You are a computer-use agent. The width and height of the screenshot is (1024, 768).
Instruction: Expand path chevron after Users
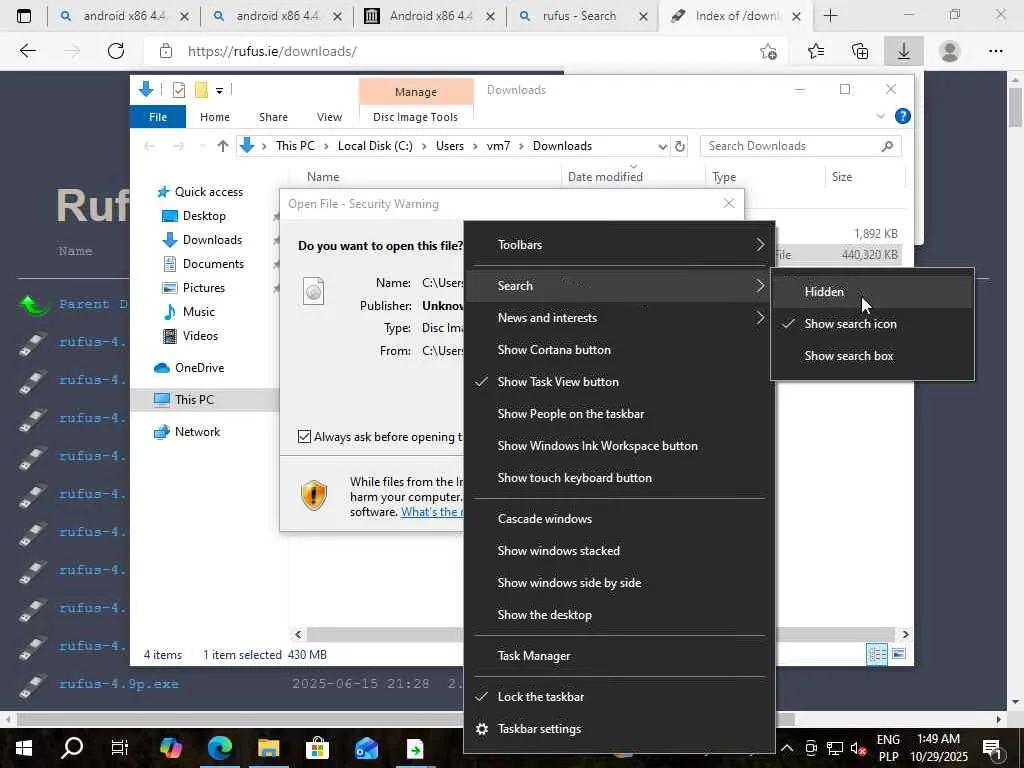point(475,146)
